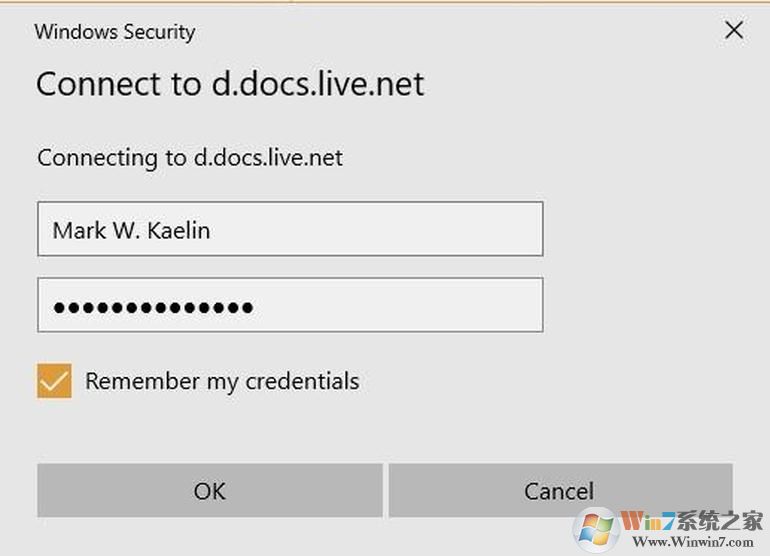Click the first dot of the masked password
770x556 pixels.
point(59,307)
